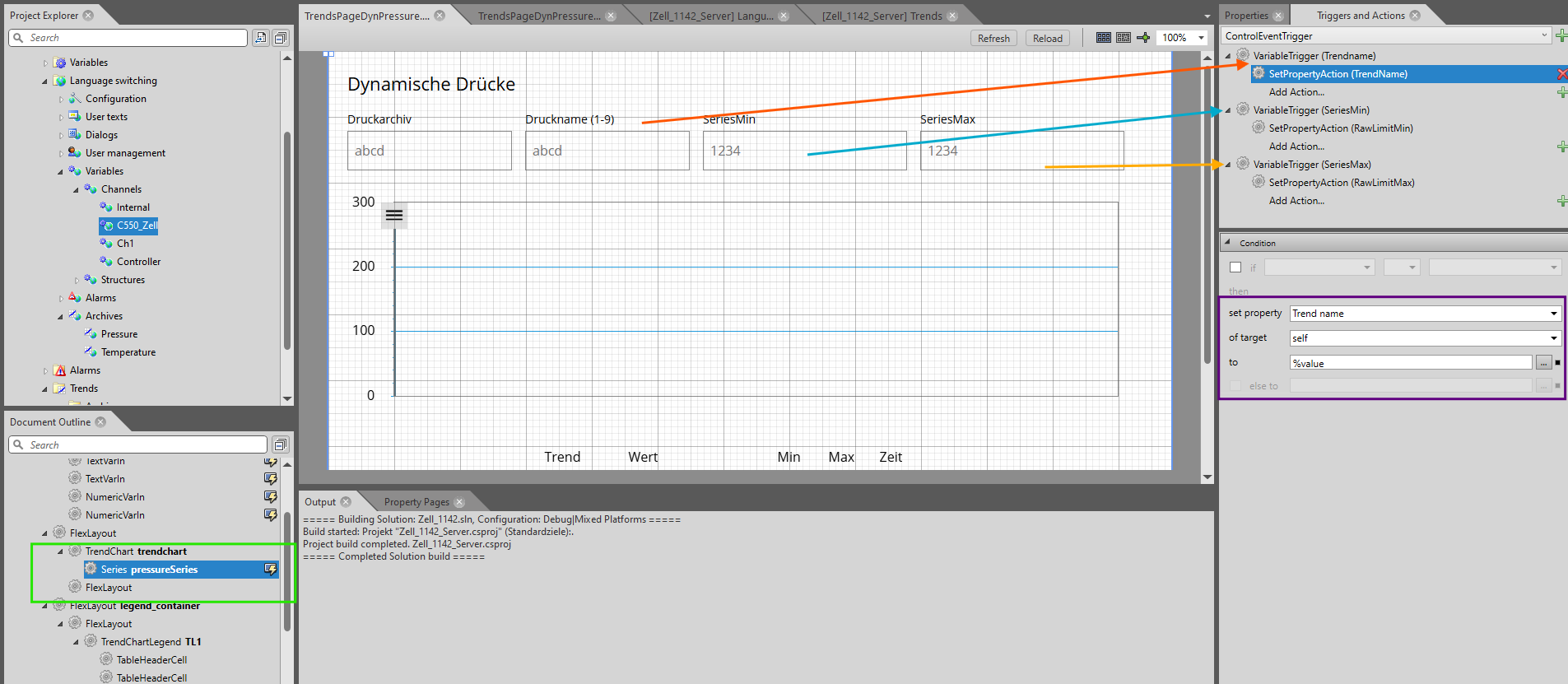Open the 'of target' self dropdown
This screenshot has width=1568, height=684.
[1553, 338]
